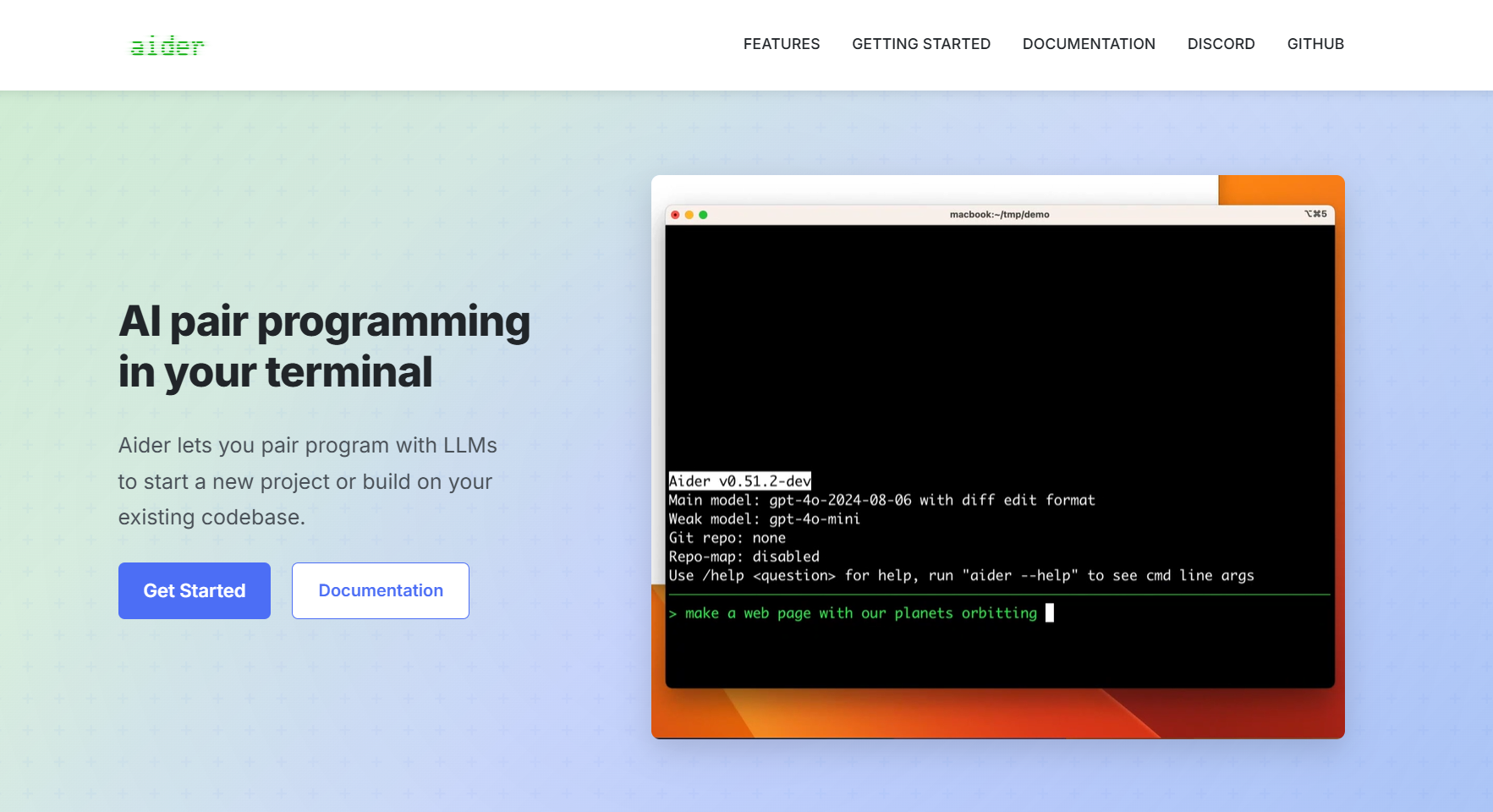Click the 'Repo-map: disabled' line
This screenshot has height=812, width=1493.
point(744,557)
